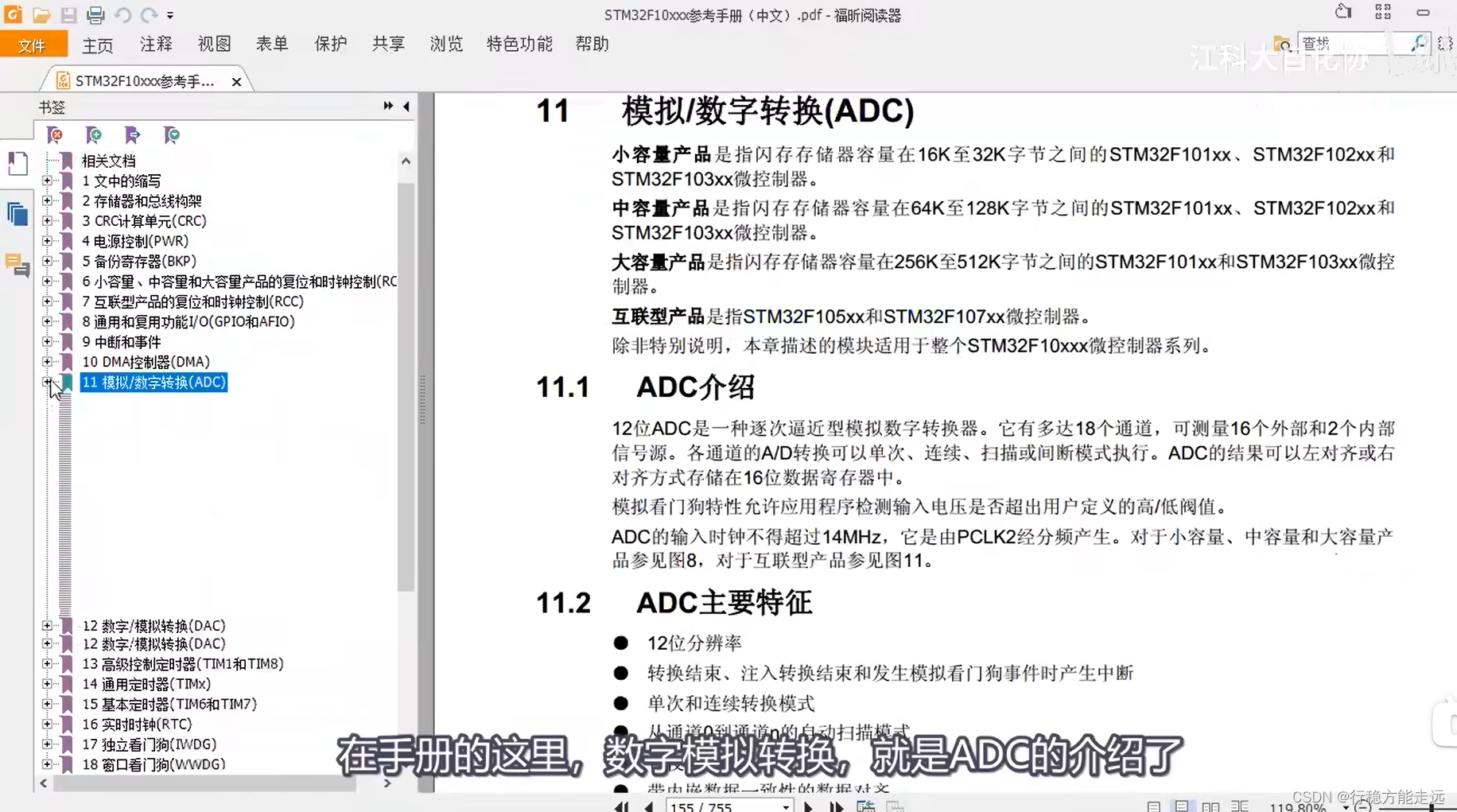The height and width of the screenshot is (812, 1457).
Task: Click the third bookmark flag icon
Action: click(x=132, y=135)
